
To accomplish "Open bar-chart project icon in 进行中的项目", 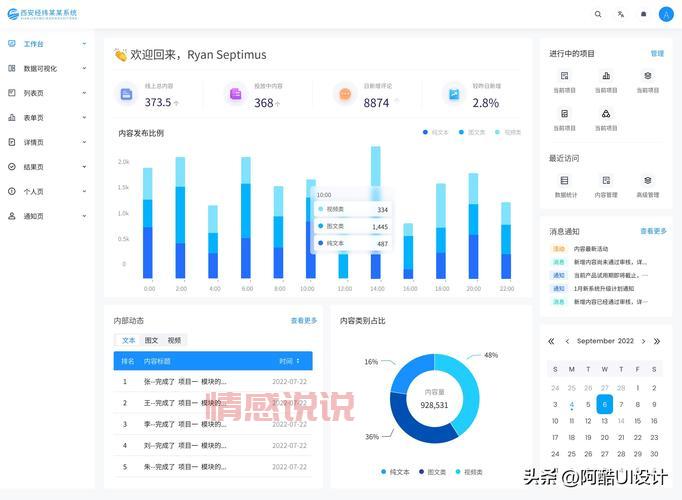I will click(x=606, y=76).
